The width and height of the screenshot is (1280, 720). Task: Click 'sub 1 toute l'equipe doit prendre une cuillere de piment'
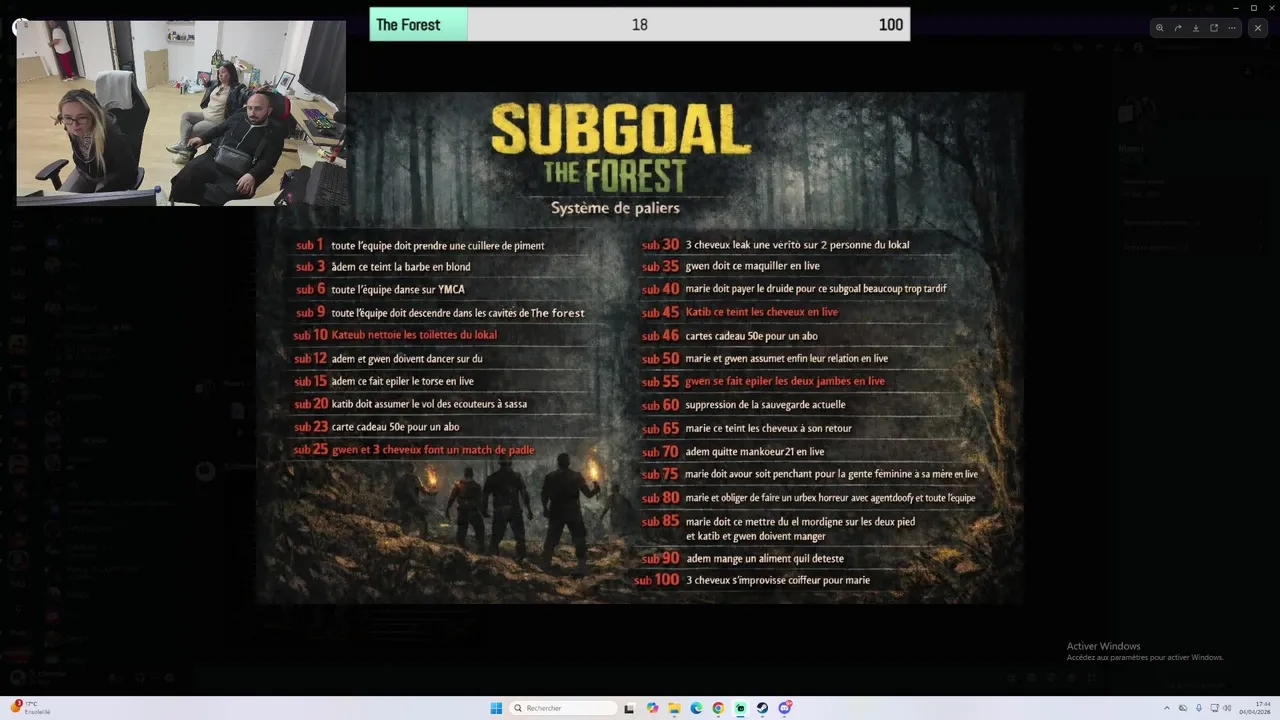pos(420,245)
